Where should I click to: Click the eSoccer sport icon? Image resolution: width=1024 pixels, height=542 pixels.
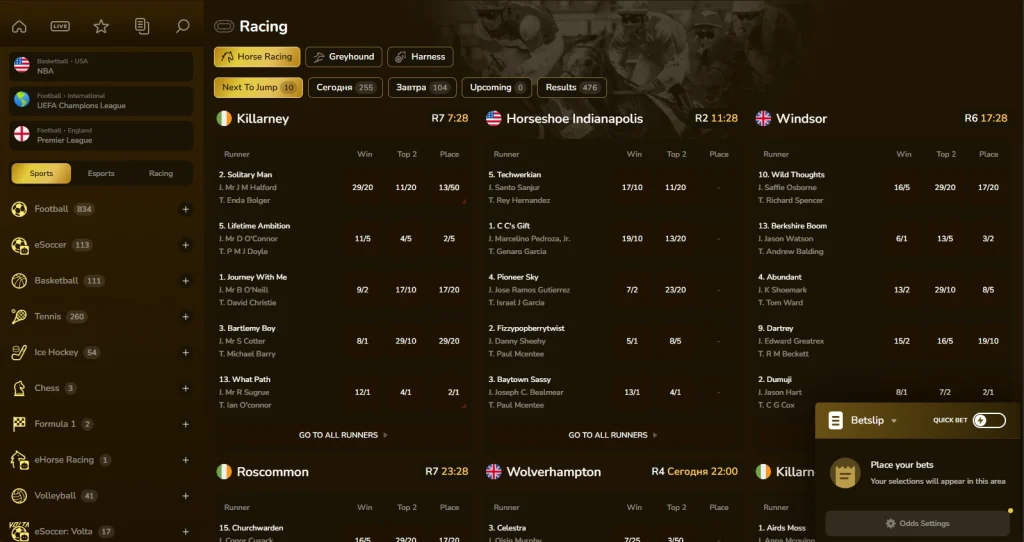(x=20, y=245)
